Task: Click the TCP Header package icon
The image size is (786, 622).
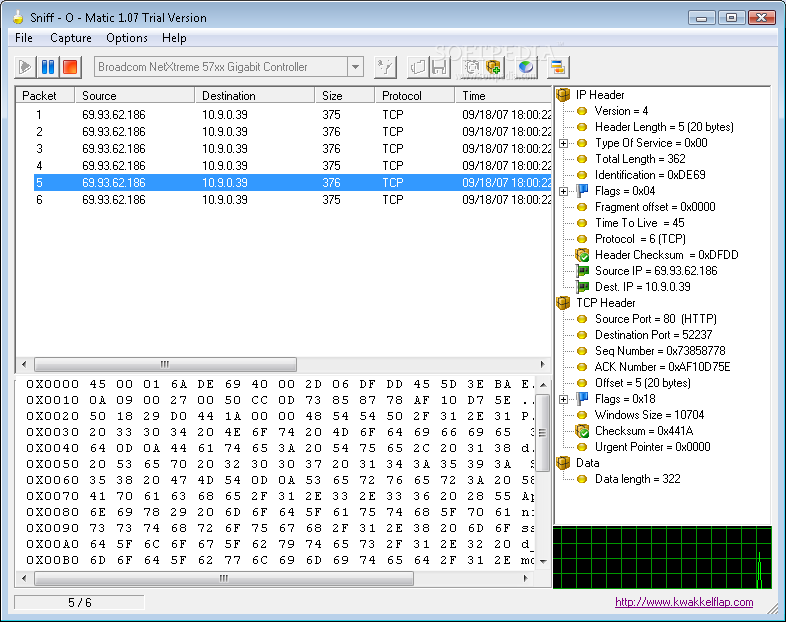Action: (x=563, y=303)
